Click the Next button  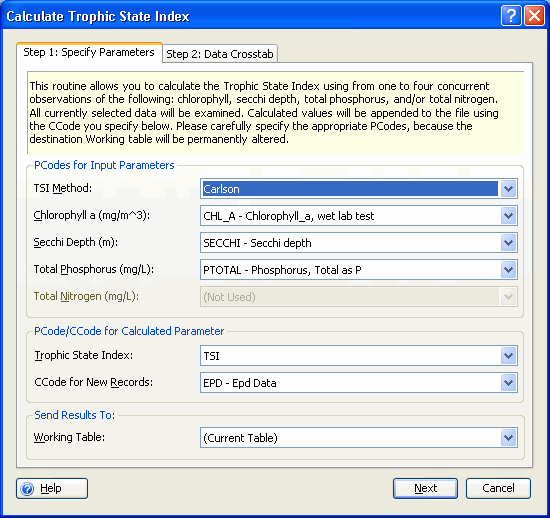pos(425,488)
